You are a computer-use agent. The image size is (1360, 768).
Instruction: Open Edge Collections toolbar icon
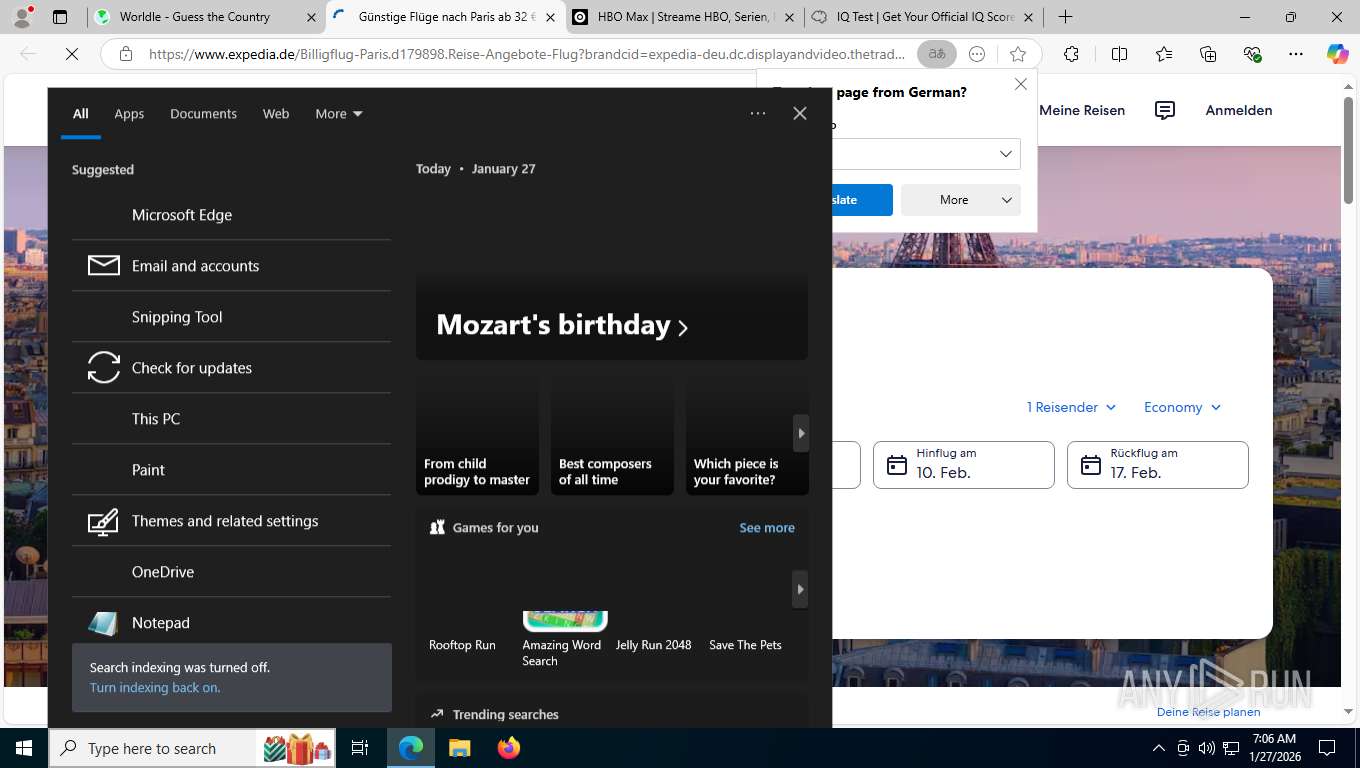click(x=1208, y=55)
